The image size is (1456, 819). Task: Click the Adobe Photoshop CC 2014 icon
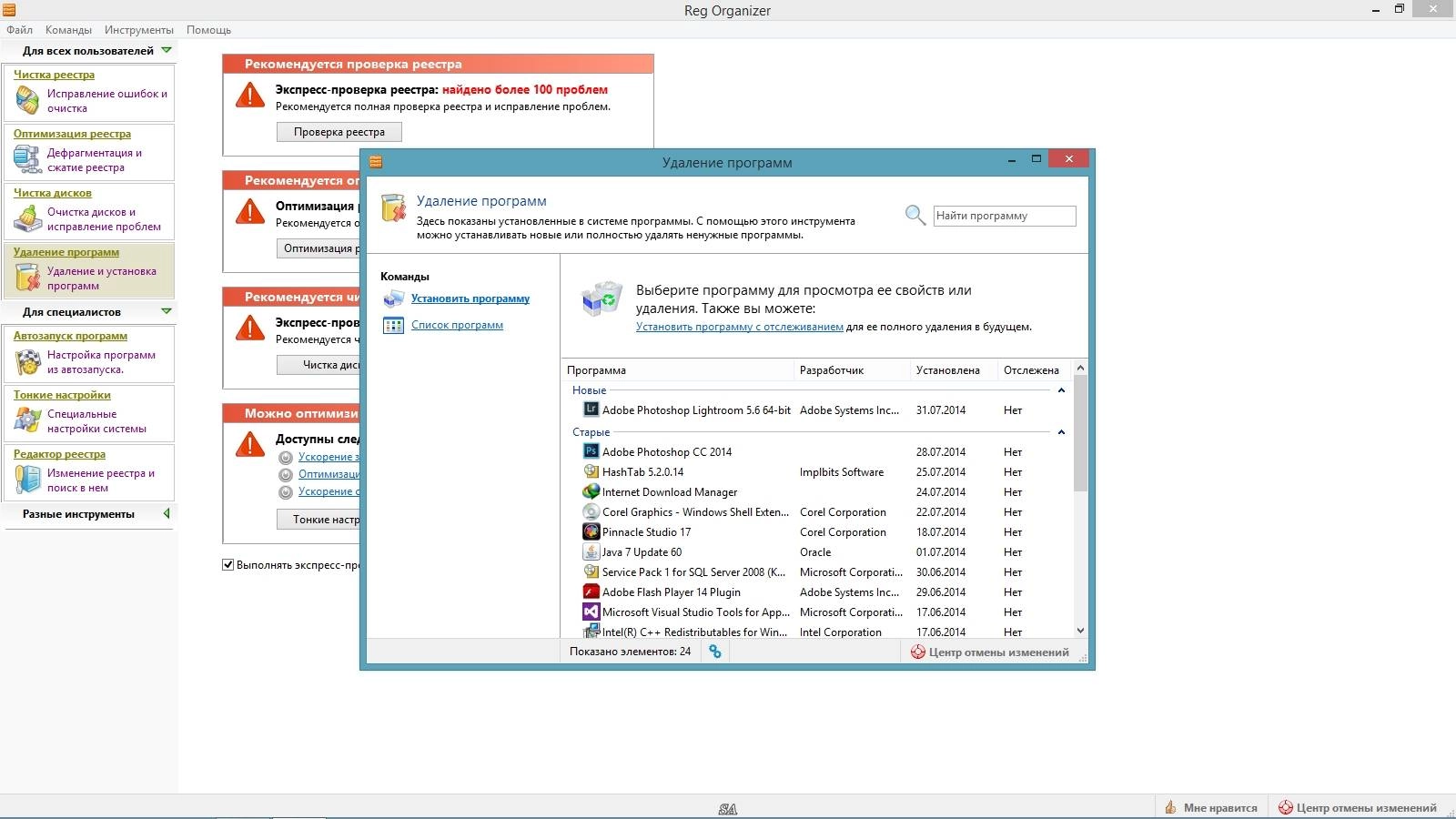point(591,451)
